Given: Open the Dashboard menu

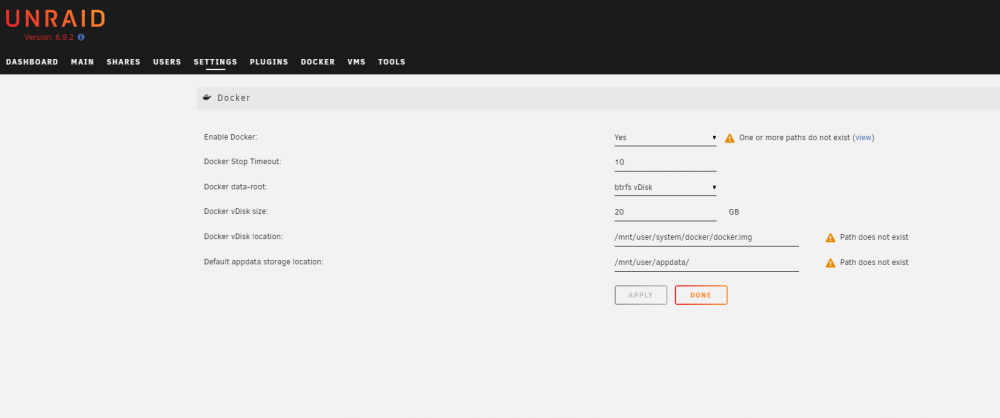Looking at the screenshot, I should [x=32, y=62].
